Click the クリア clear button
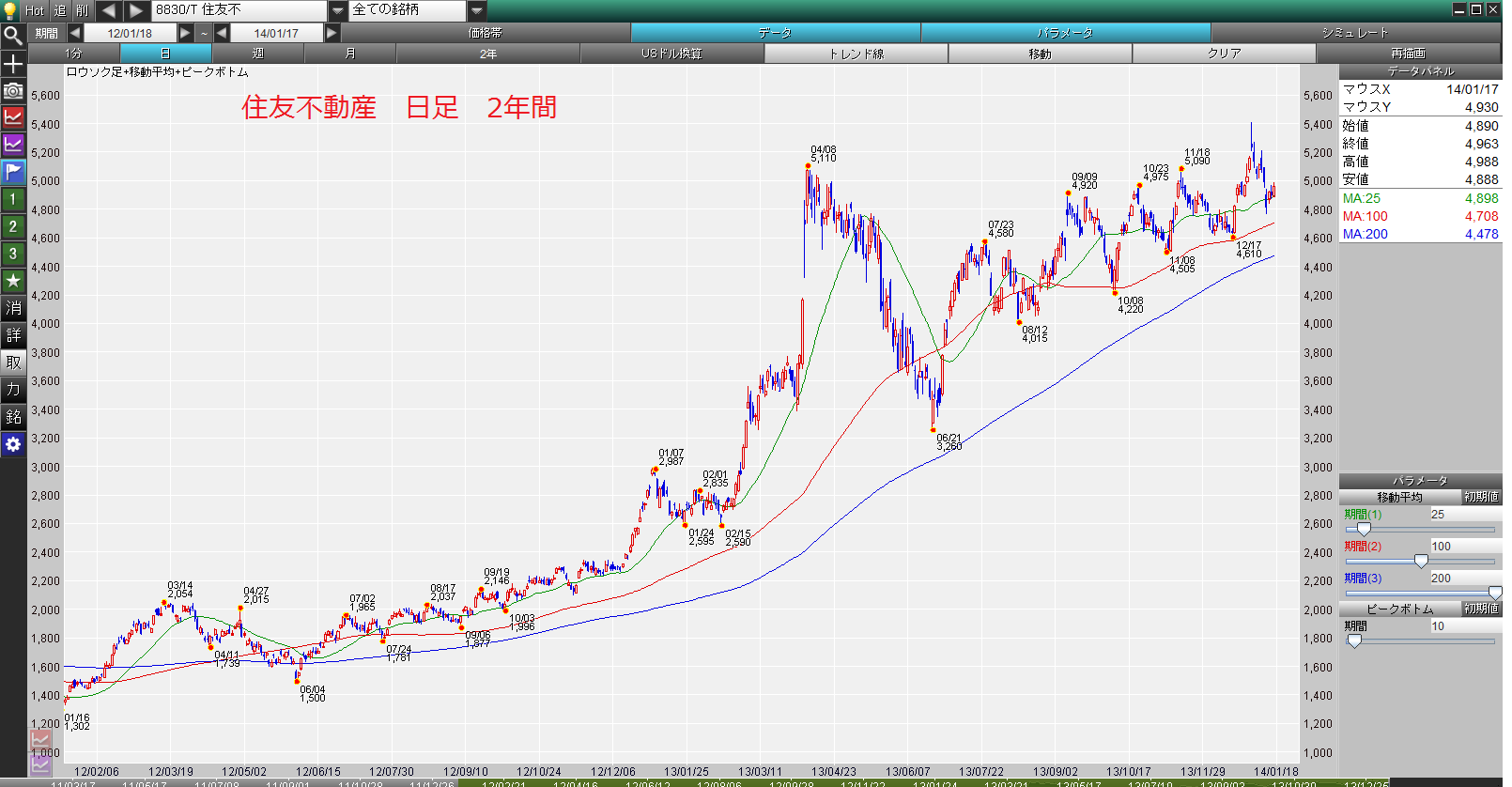The width and height of the screenshot is (1512, 787). [1225, 54]
